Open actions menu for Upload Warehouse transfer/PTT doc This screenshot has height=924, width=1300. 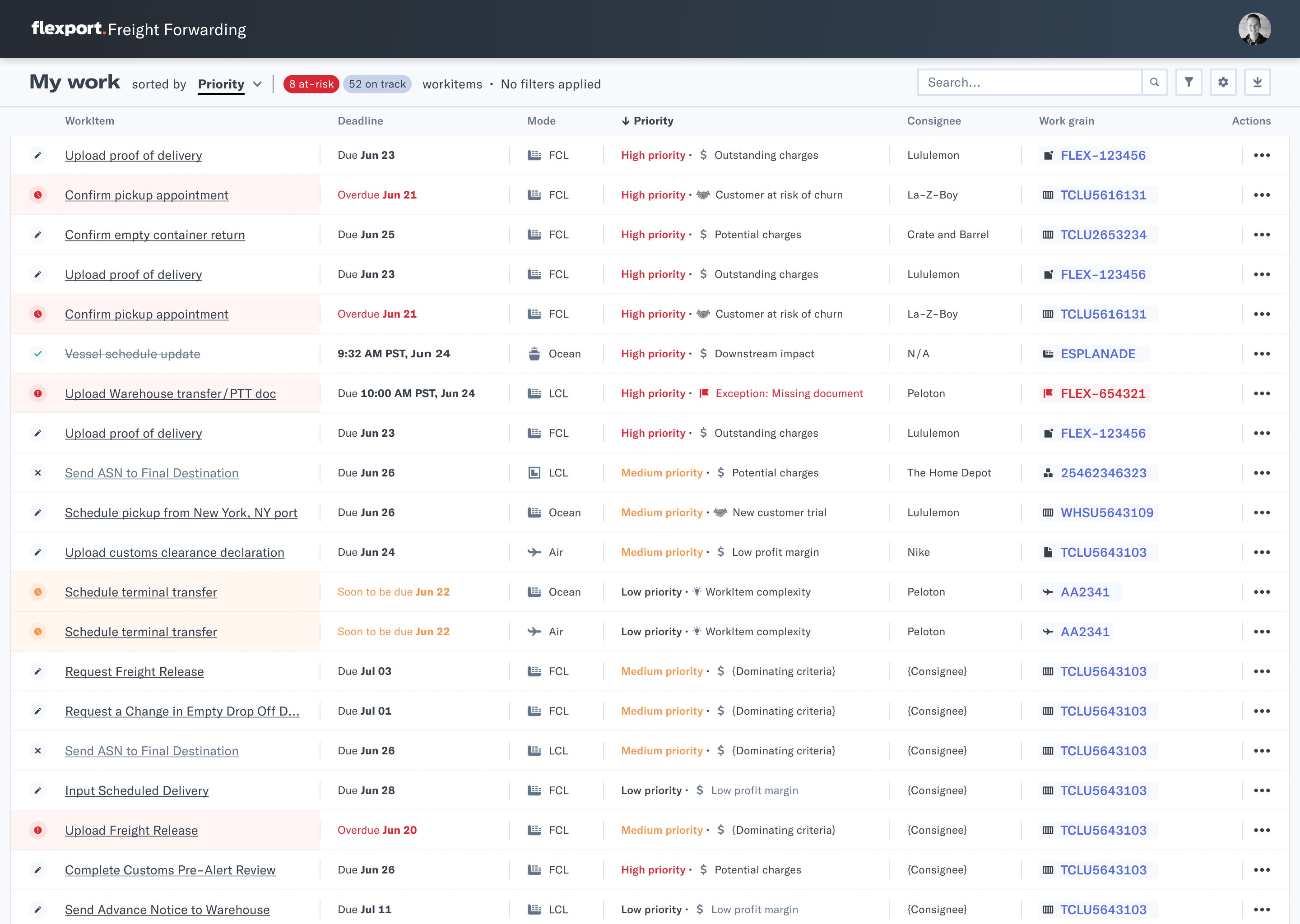pos(1262,394)
